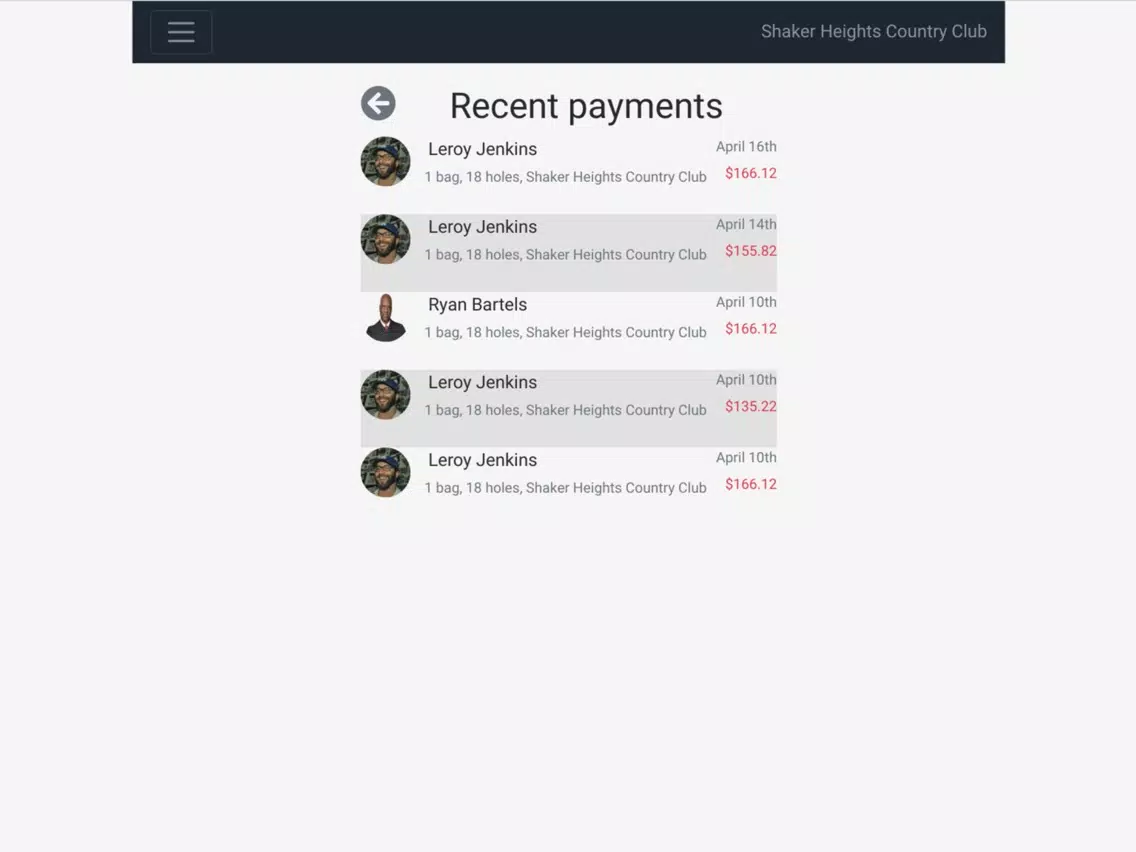
Task: Go back with the arrow icon
Action: coord(378,104)
